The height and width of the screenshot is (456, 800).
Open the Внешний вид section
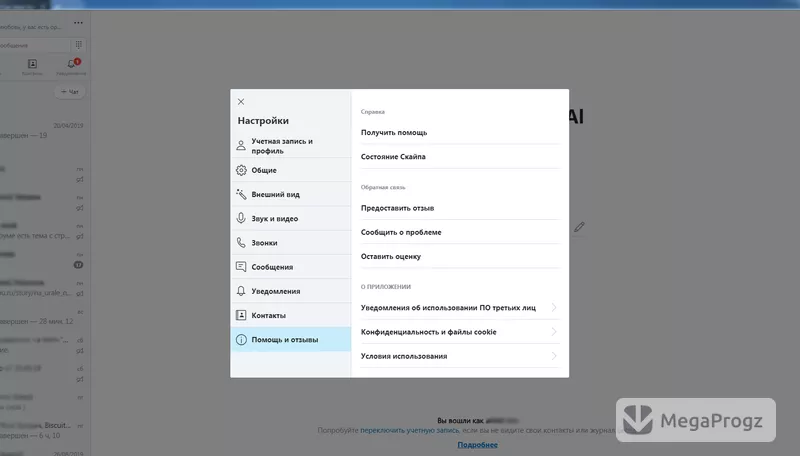291,194
